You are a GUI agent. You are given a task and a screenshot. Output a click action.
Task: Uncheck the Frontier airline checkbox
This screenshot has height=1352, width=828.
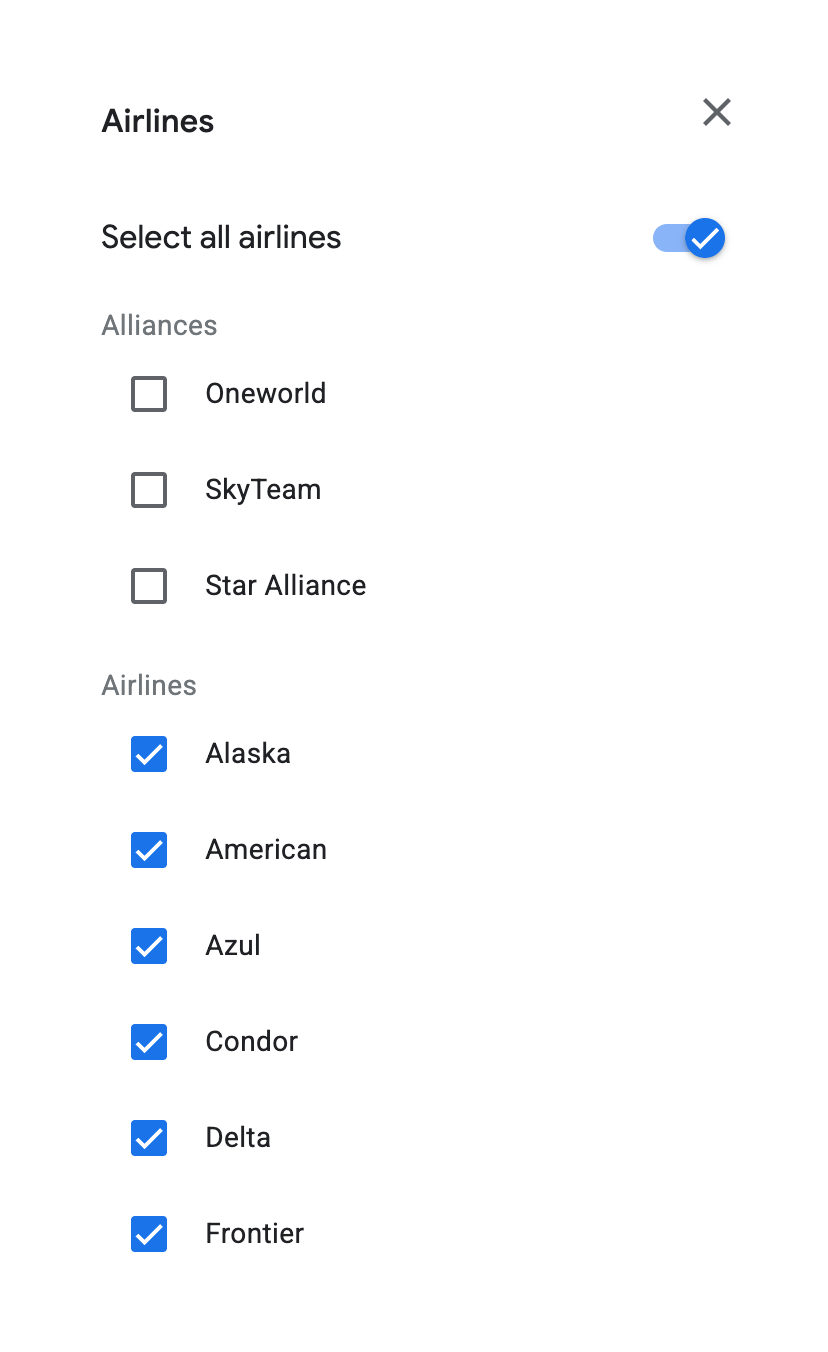(x=149, y=1234)
